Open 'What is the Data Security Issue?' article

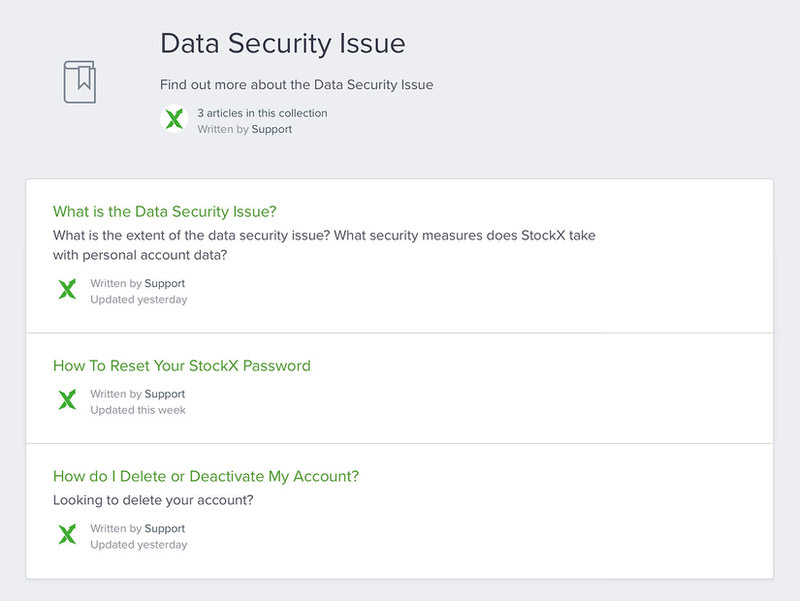pyautogui.click(x=165, y=211)
